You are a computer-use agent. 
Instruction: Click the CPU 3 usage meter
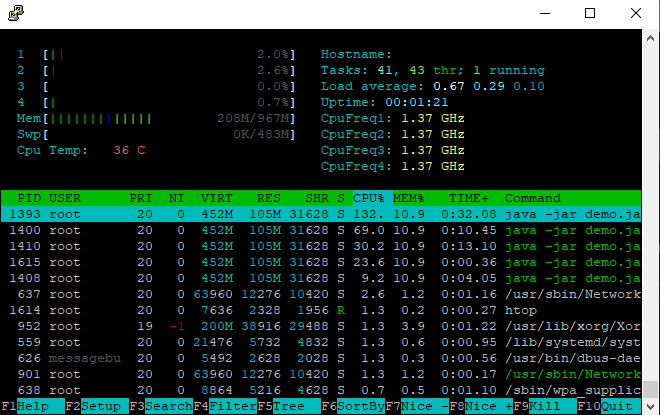pos(156,86)
